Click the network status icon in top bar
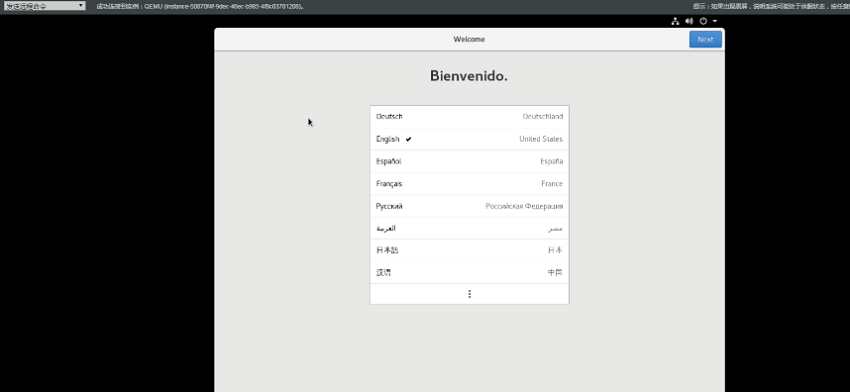Image resolution: width=850 pixels, height=392 pixels. (x=675, y=21)
